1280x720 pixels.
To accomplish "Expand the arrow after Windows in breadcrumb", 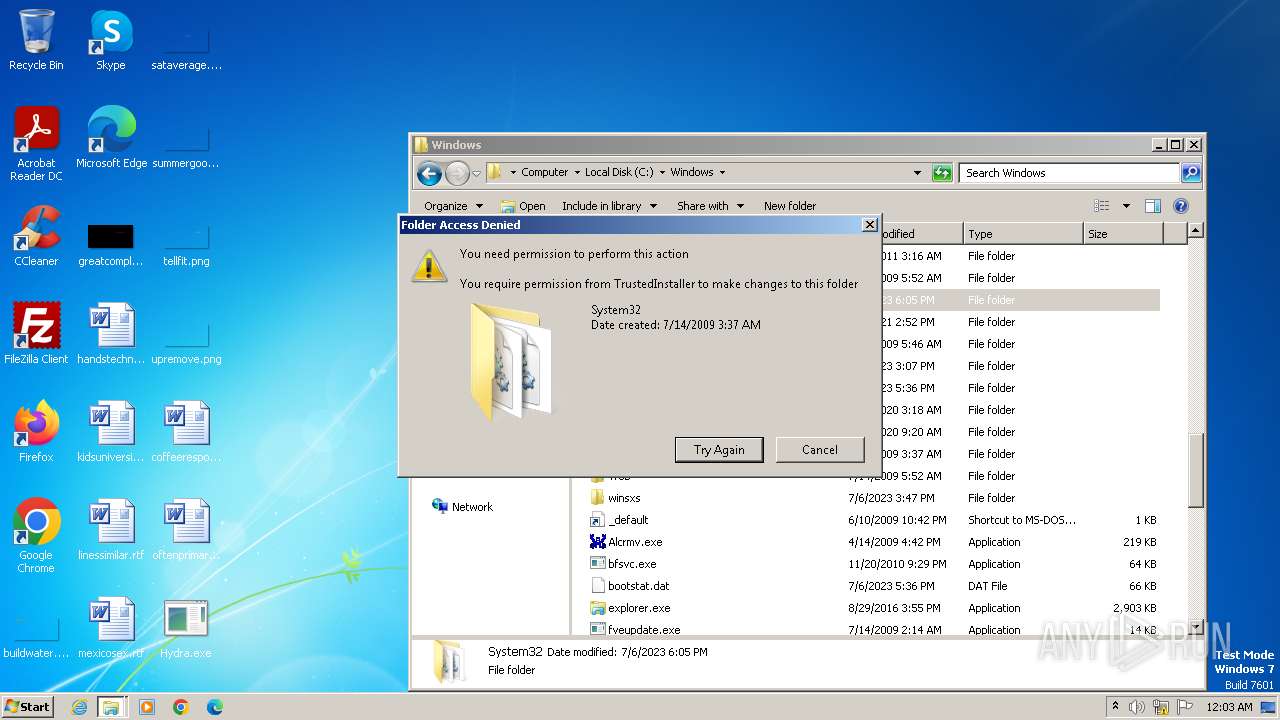I will pyautogui.click(x=722, y=172).
